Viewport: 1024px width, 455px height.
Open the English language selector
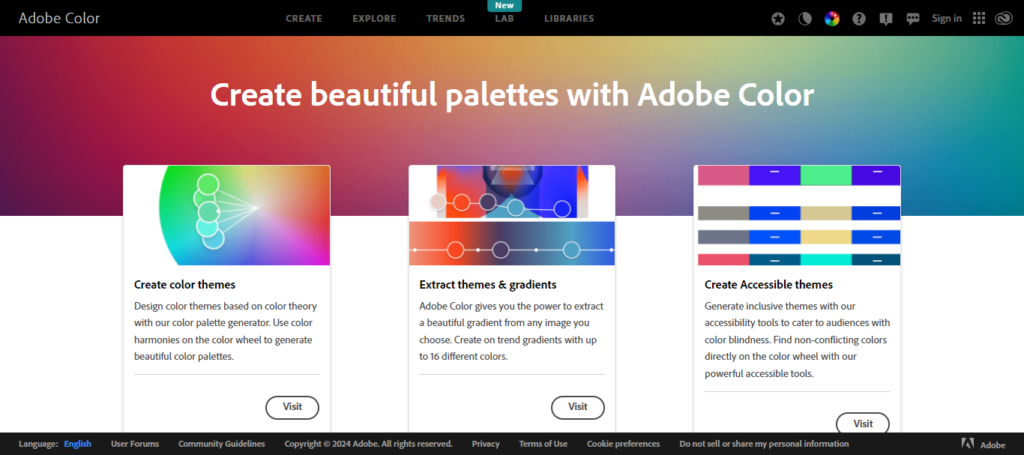point(77,444)
